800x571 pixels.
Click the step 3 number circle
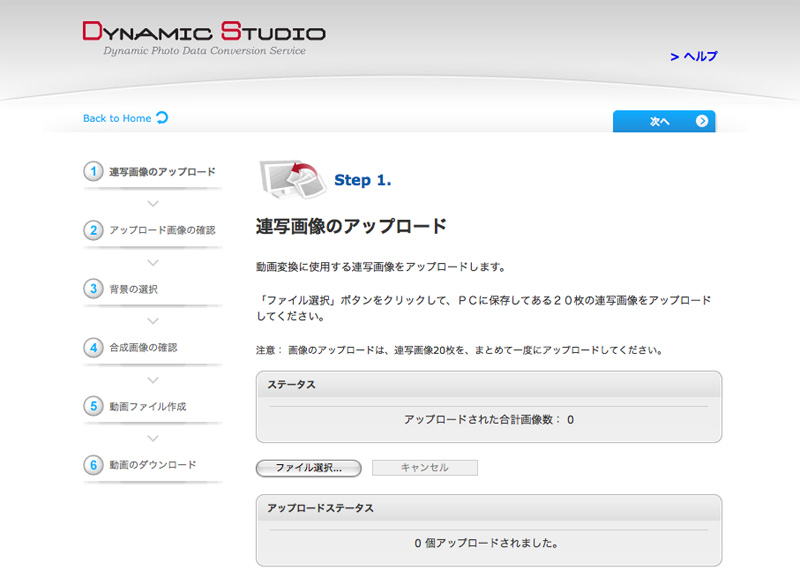(93, 288)
